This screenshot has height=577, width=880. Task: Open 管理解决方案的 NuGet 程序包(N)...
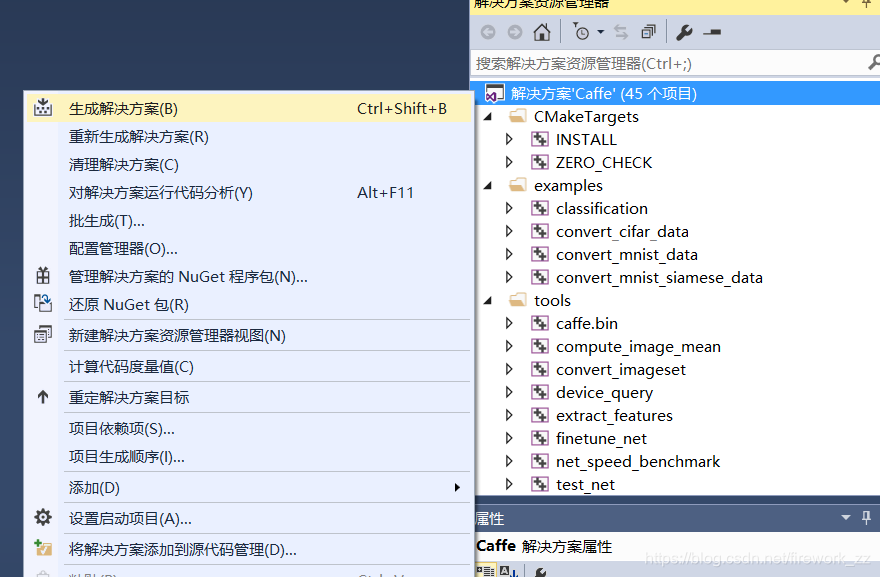[249, 277]
